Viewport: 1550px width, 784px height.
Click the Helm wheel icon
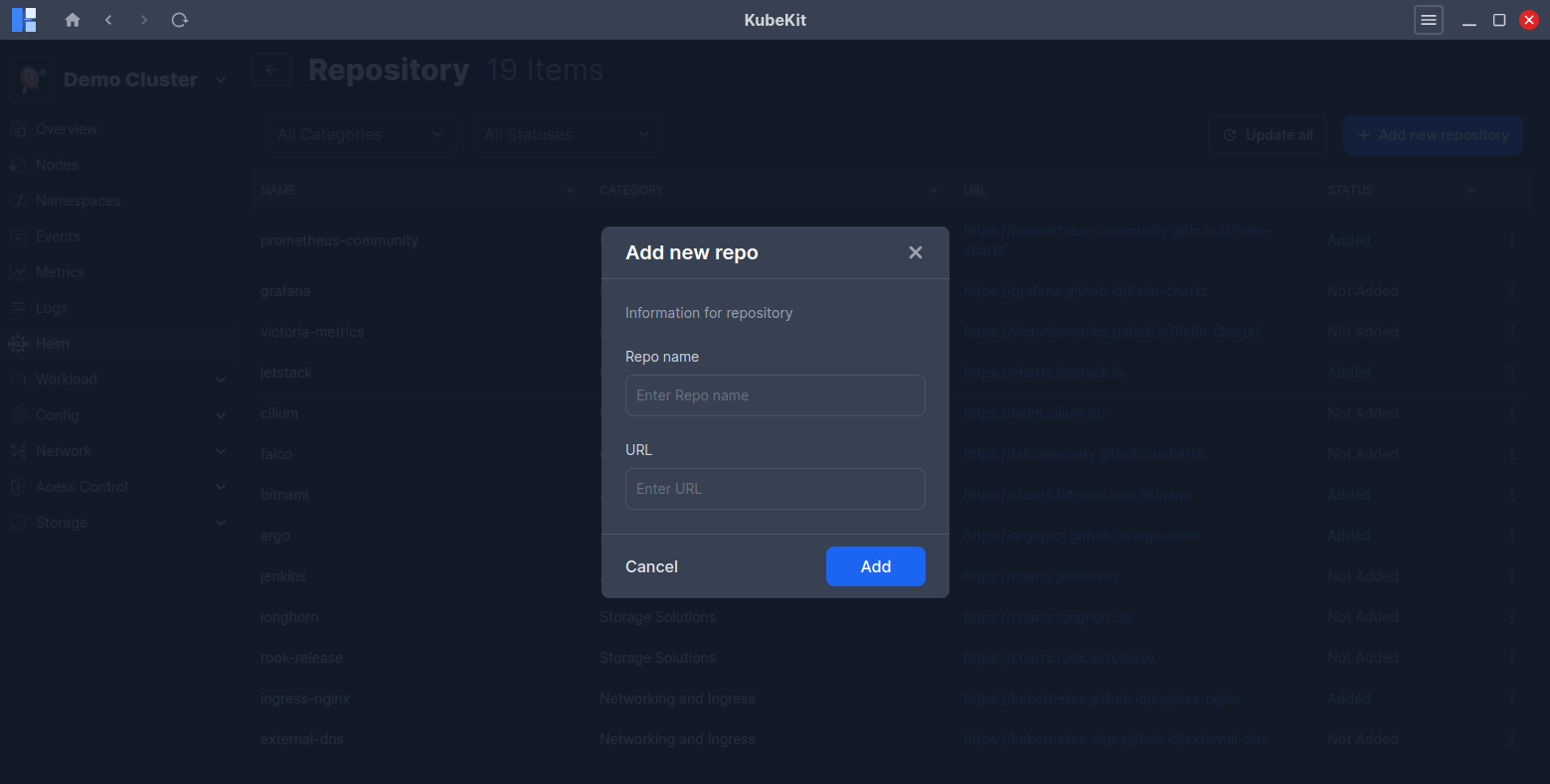click(x=20, y=343)
